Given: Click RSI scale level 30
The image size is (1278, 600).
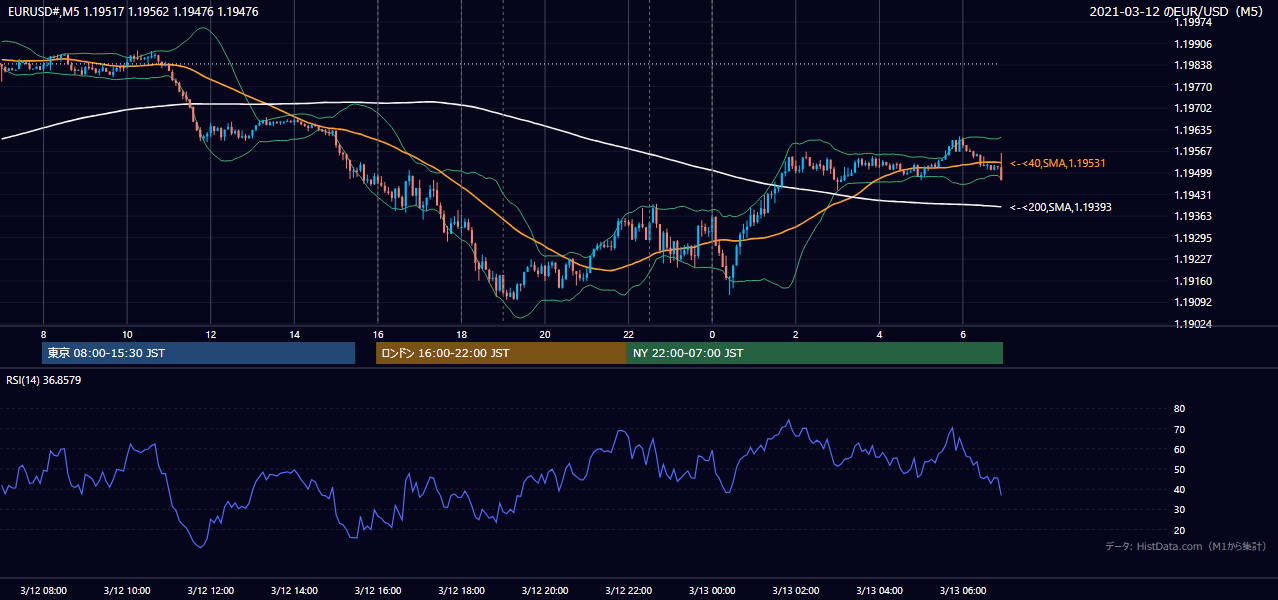Looking at the screenshot, I should (x=1179, y=510).
